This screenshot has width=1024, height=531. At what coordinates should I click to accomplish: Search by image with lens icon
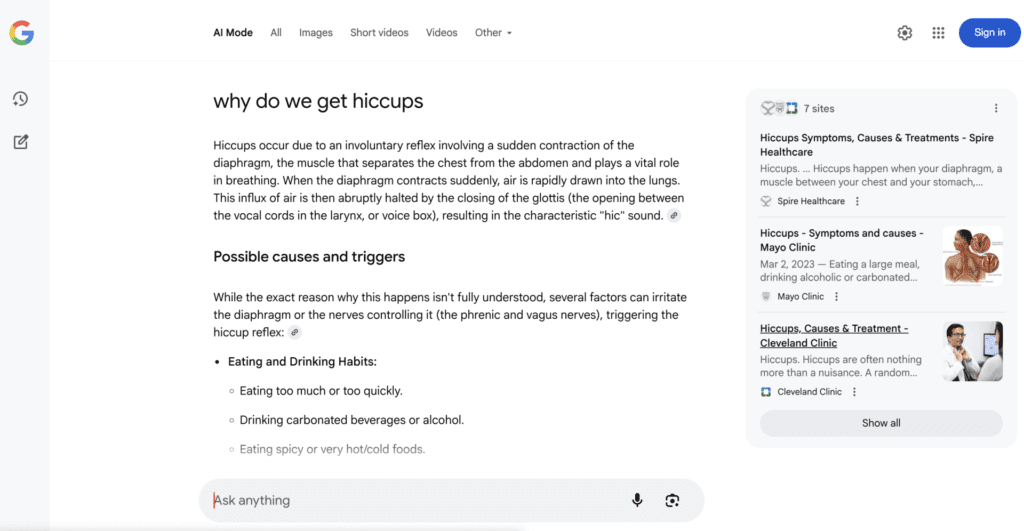click(672, 500)
